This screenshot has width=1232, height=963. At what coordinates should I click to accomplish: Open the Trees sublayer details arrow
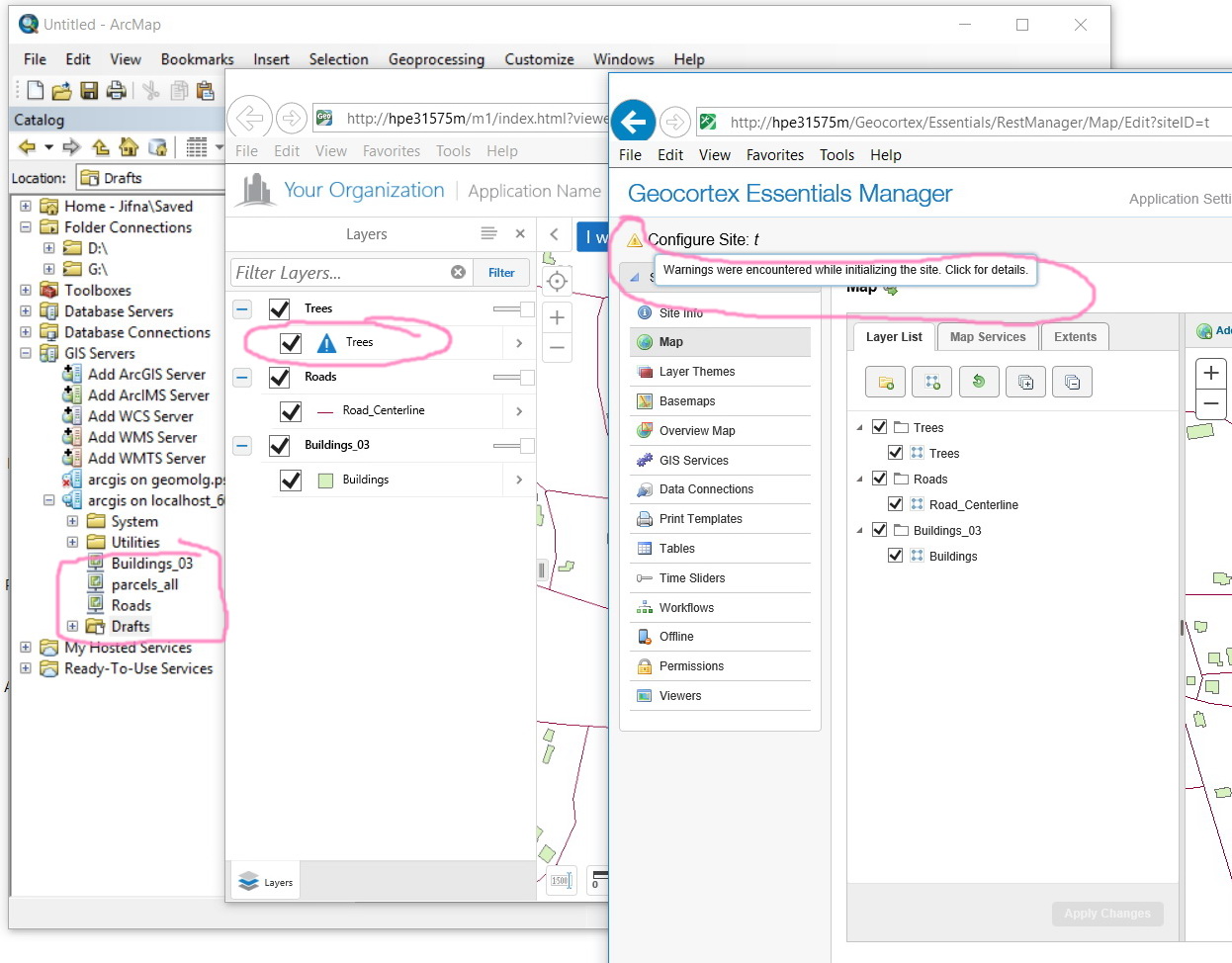[519, 343]
